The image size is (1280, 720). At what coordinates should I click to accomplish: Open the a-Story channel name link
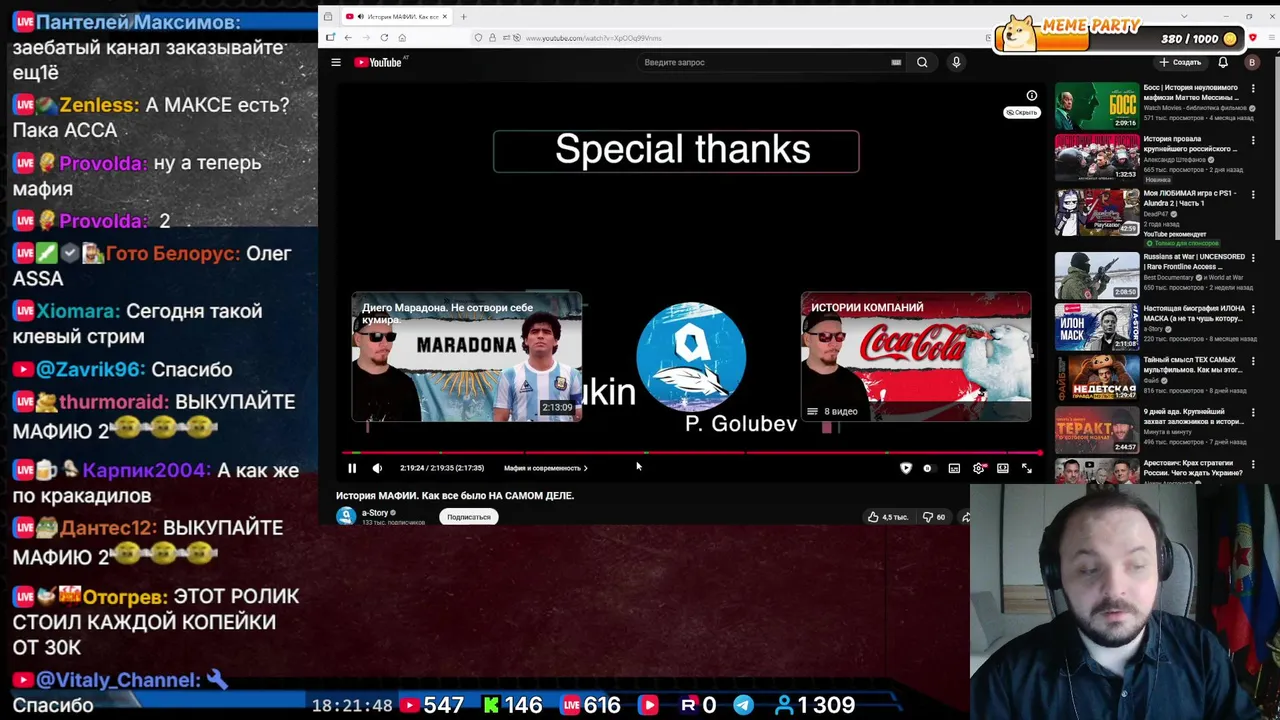point(375,513)
